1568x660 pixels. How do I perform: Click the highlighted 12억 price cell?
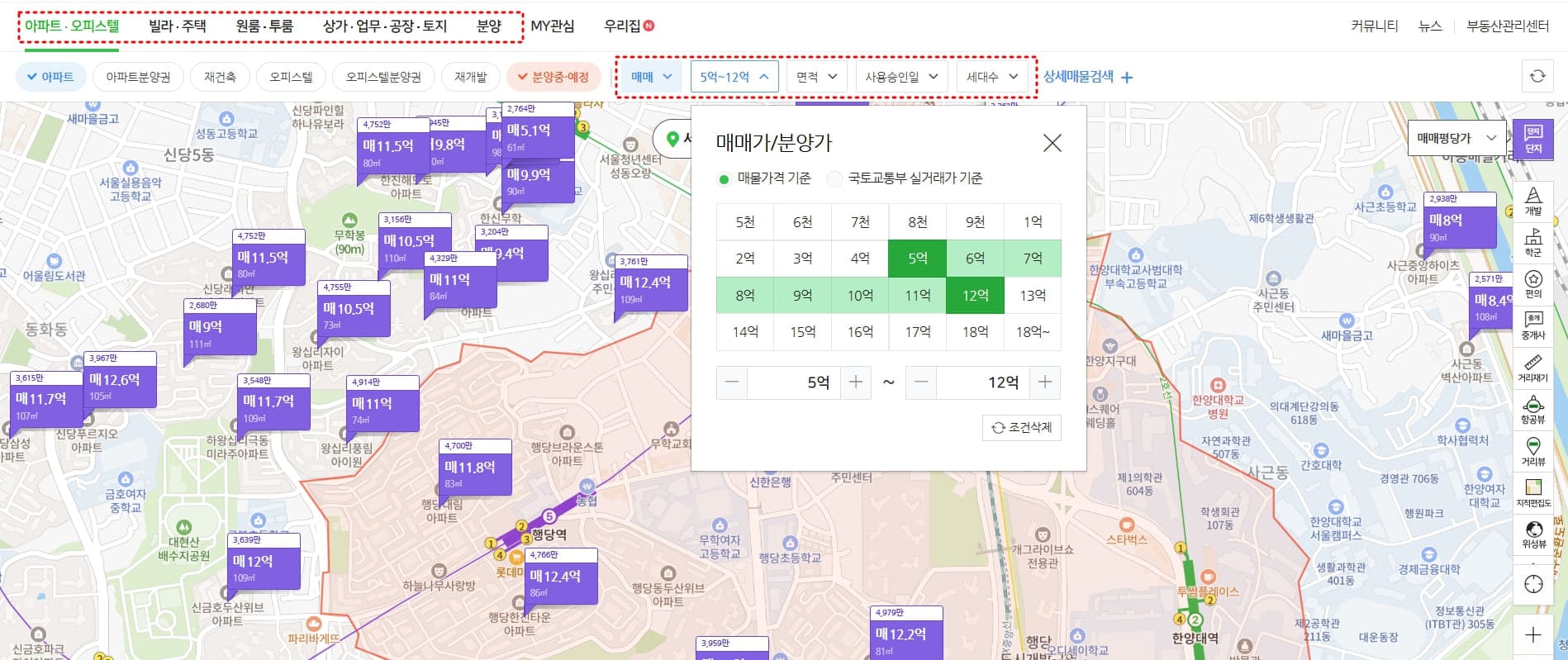coord(976,296)
